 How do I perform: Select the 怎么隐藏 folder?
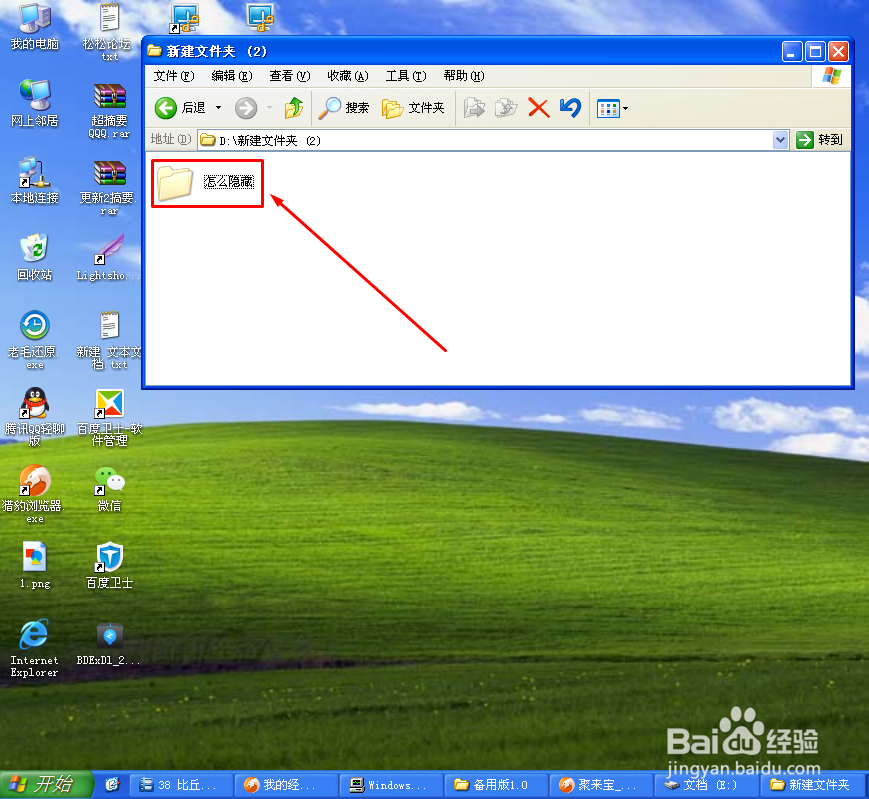point(206,183)
